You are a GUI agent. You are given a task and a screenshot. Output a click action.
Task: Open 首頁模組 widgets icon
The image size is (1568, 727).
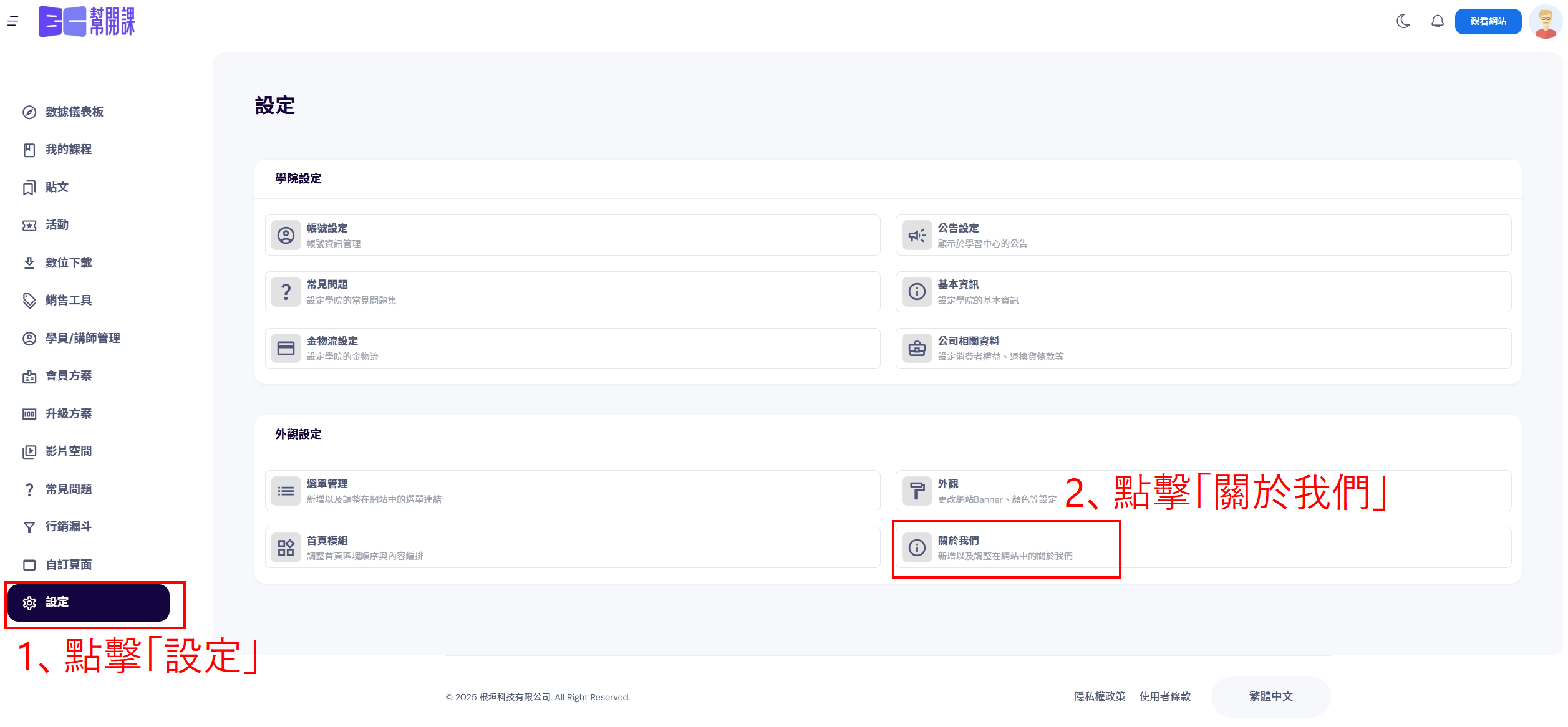click(286, 547)
